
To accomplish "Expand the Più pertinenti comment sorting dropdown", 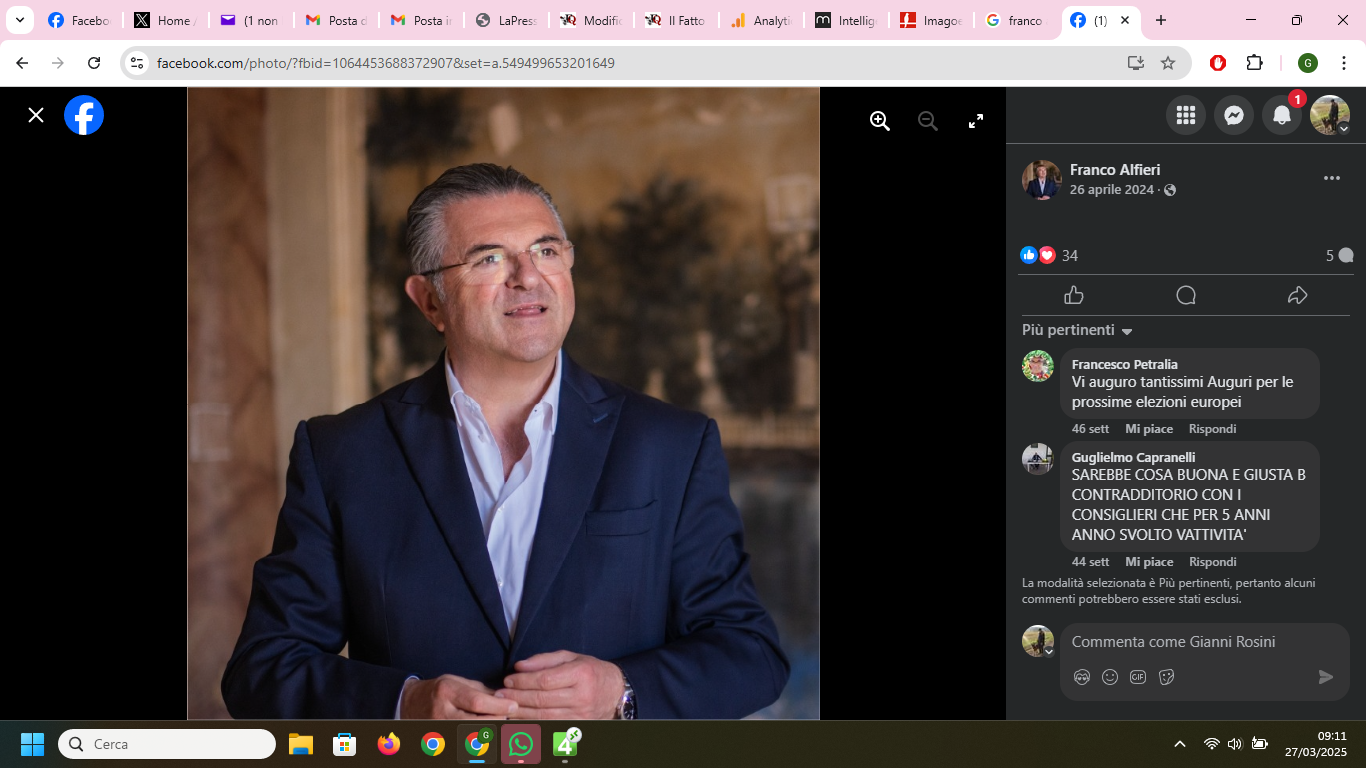I will (x=1077, y=330).
